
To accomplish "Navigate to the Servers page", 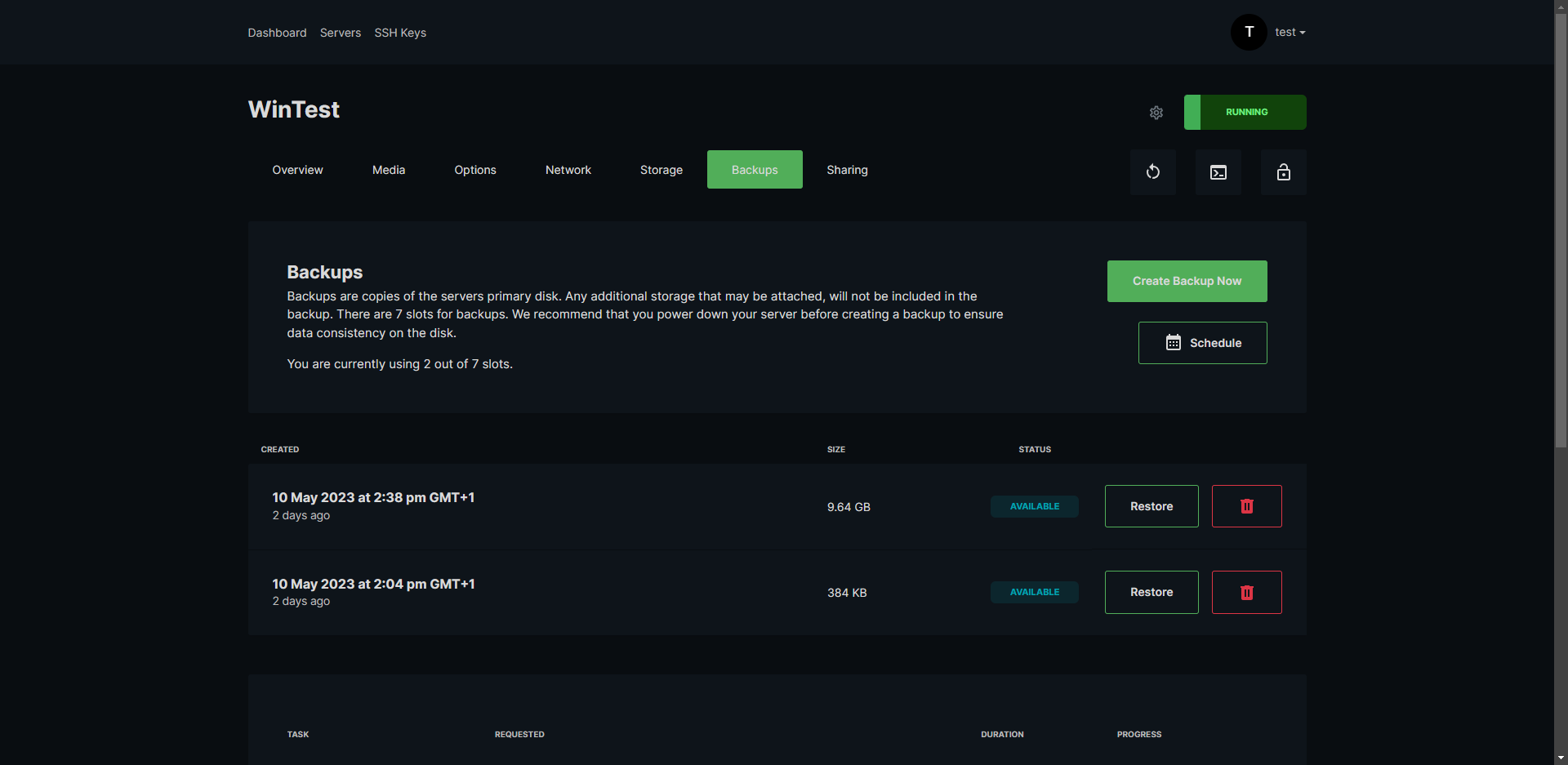I will (340, 33).
